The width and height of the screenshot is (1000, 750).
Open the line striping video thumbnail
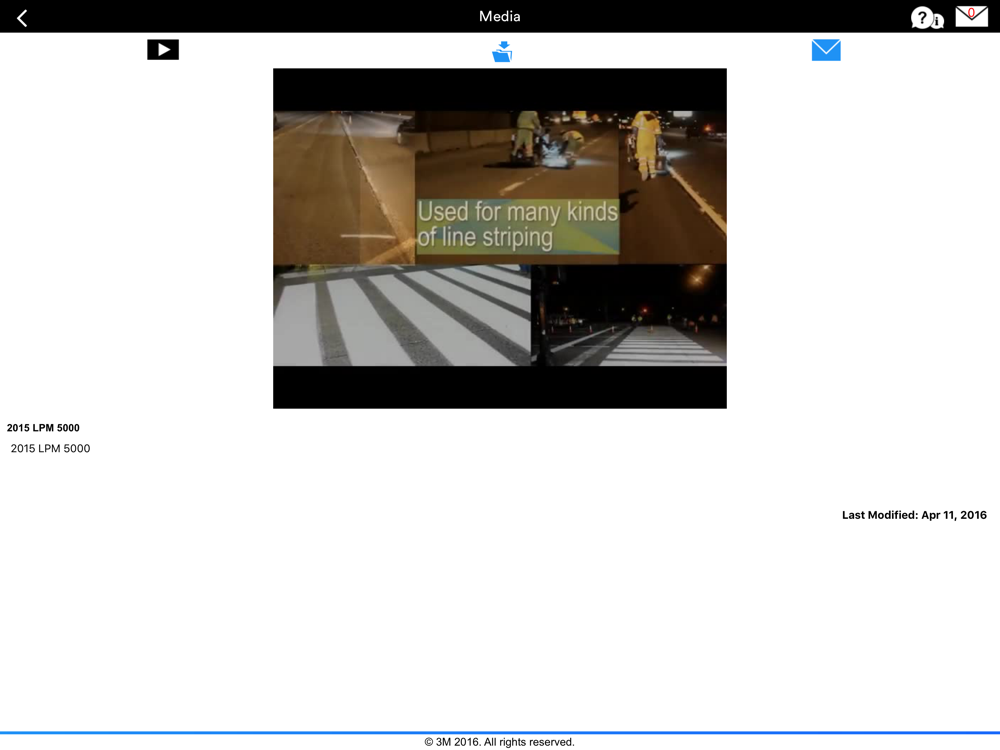click(x=500, y=239)
